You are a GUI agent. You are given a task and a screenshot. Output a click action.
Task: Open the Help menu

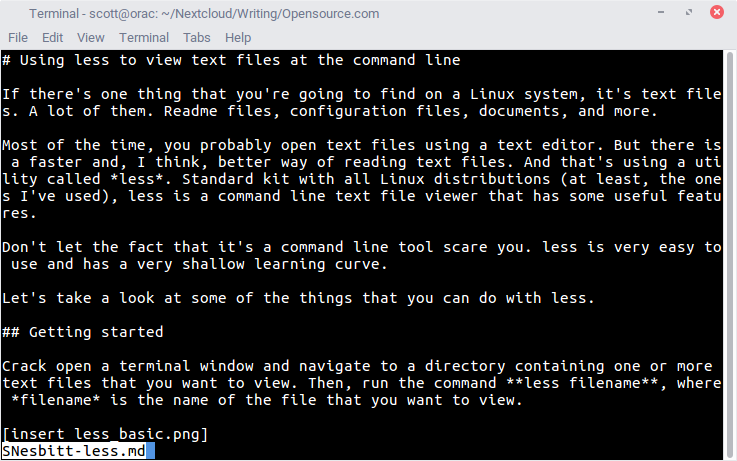tap(238, 37)
